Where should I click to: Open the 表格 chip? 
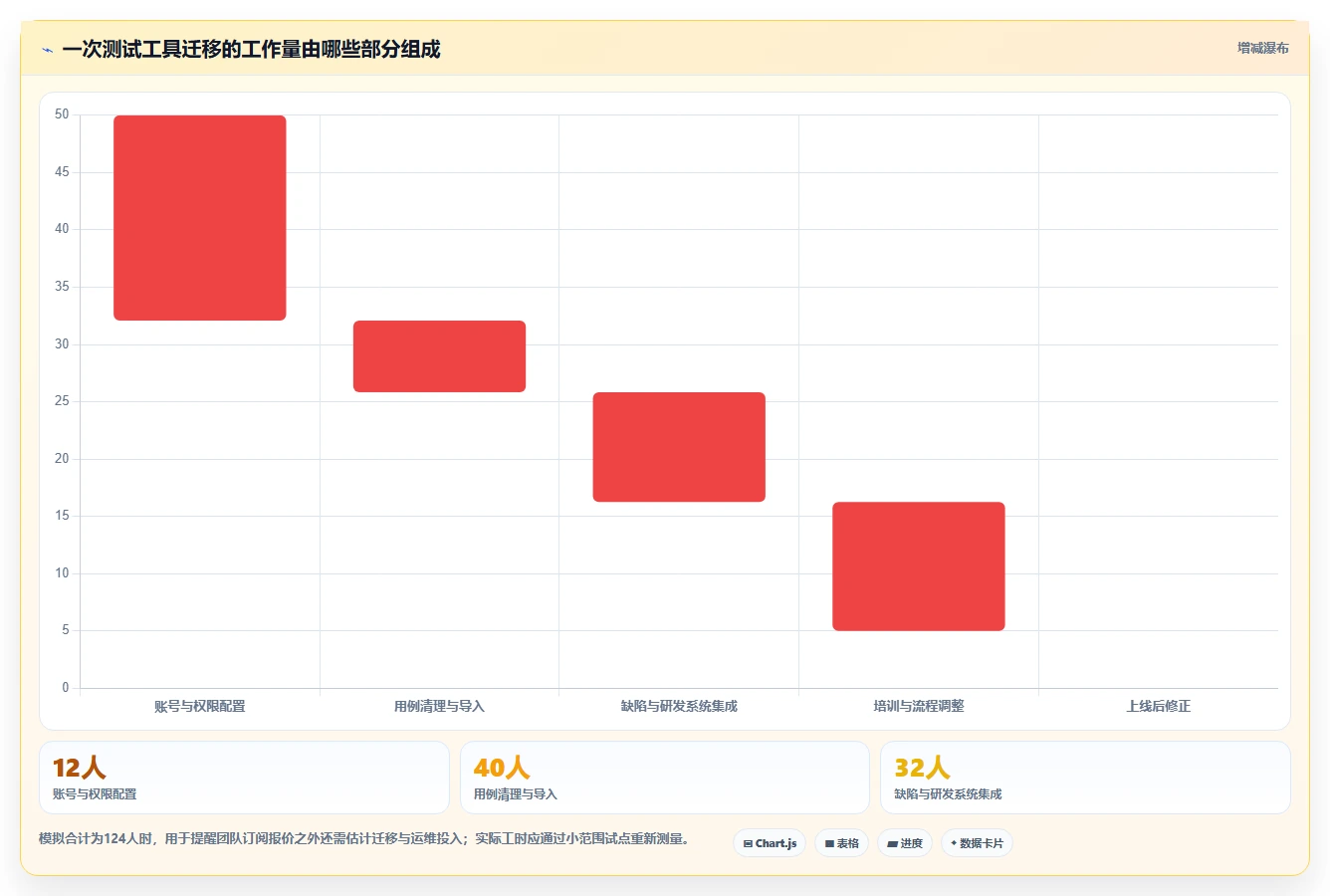(841, 843)
